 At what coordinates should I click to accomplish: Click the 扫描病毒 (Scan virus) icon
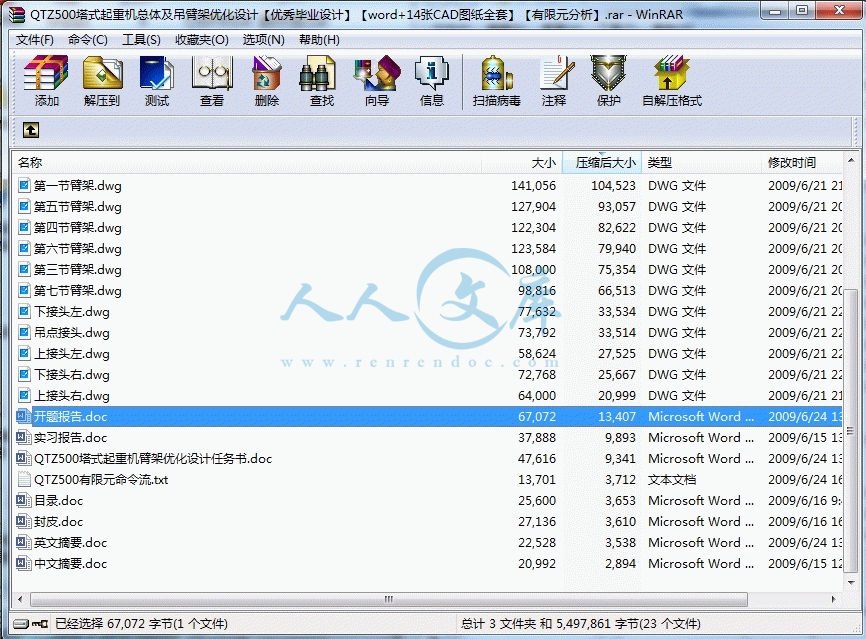click(497, 73)
